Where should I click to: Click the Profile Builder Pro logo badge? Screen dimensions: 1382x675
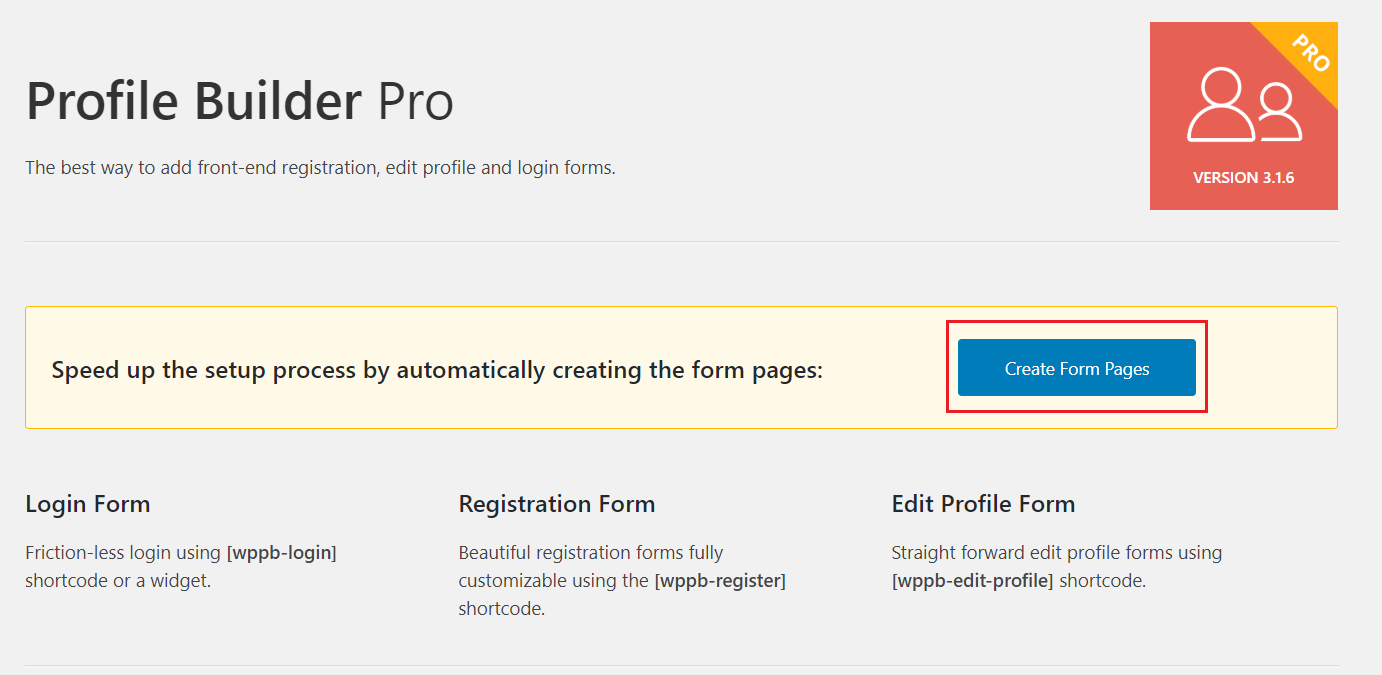(1243, 116)
